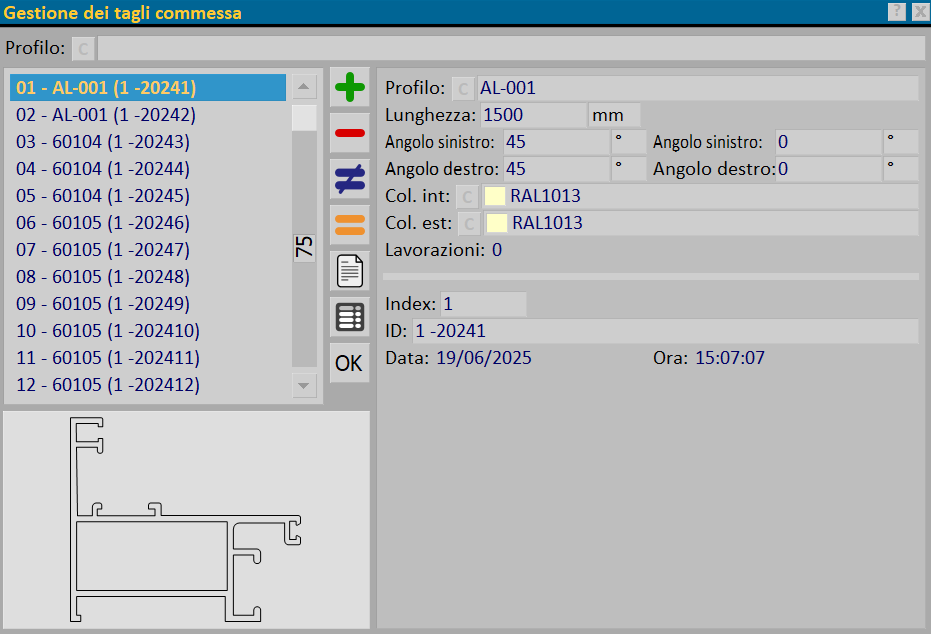Image resolution: width=931 pixels, height=634 pixels.
Task: Confirm with the OK button
Action: (350, 363)
